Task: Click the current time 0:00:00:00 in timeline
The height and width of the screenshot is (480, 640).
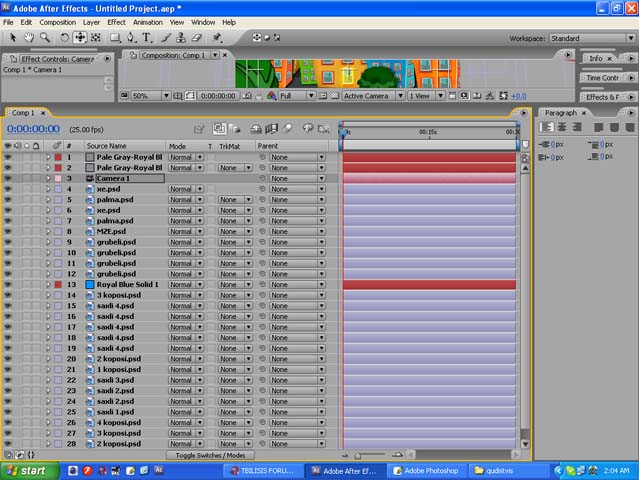Action: click(x=33, y=129)
